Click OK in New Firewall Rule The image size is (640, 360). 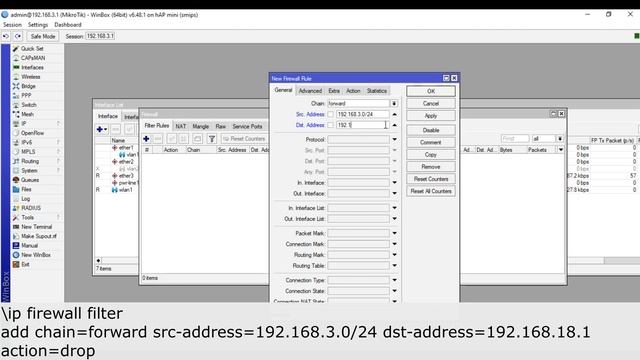431,91
